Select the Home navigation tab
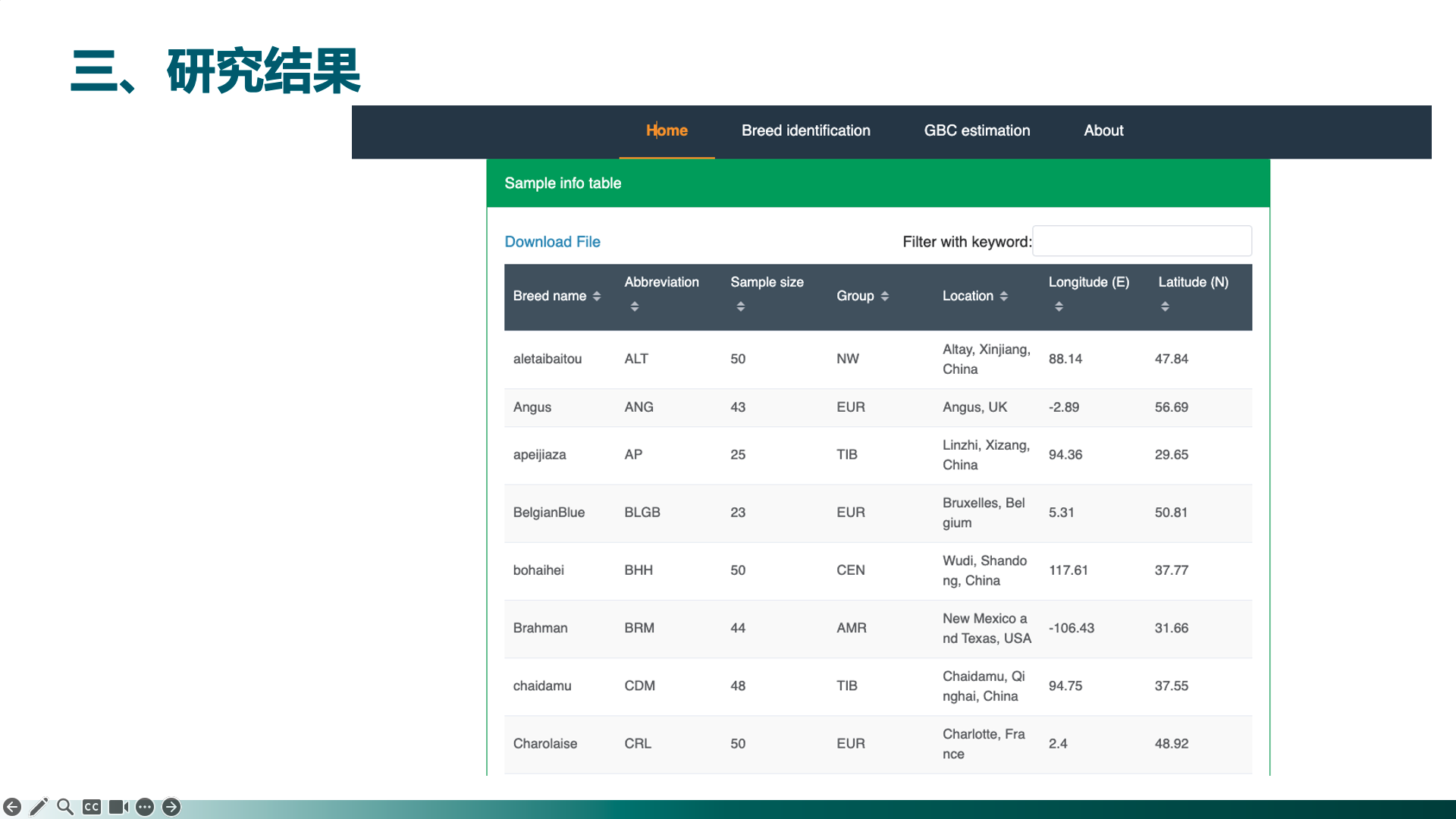The width and height of the screenshot is (1456, 819). pos(667,130)
